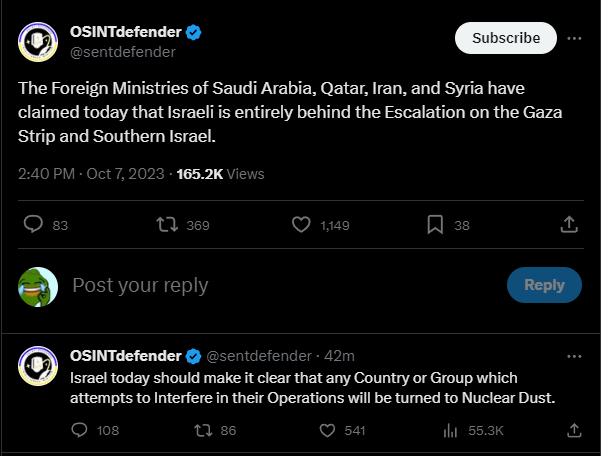Reply to the Nuclear Dust post with 108 replies

(81, 430)
